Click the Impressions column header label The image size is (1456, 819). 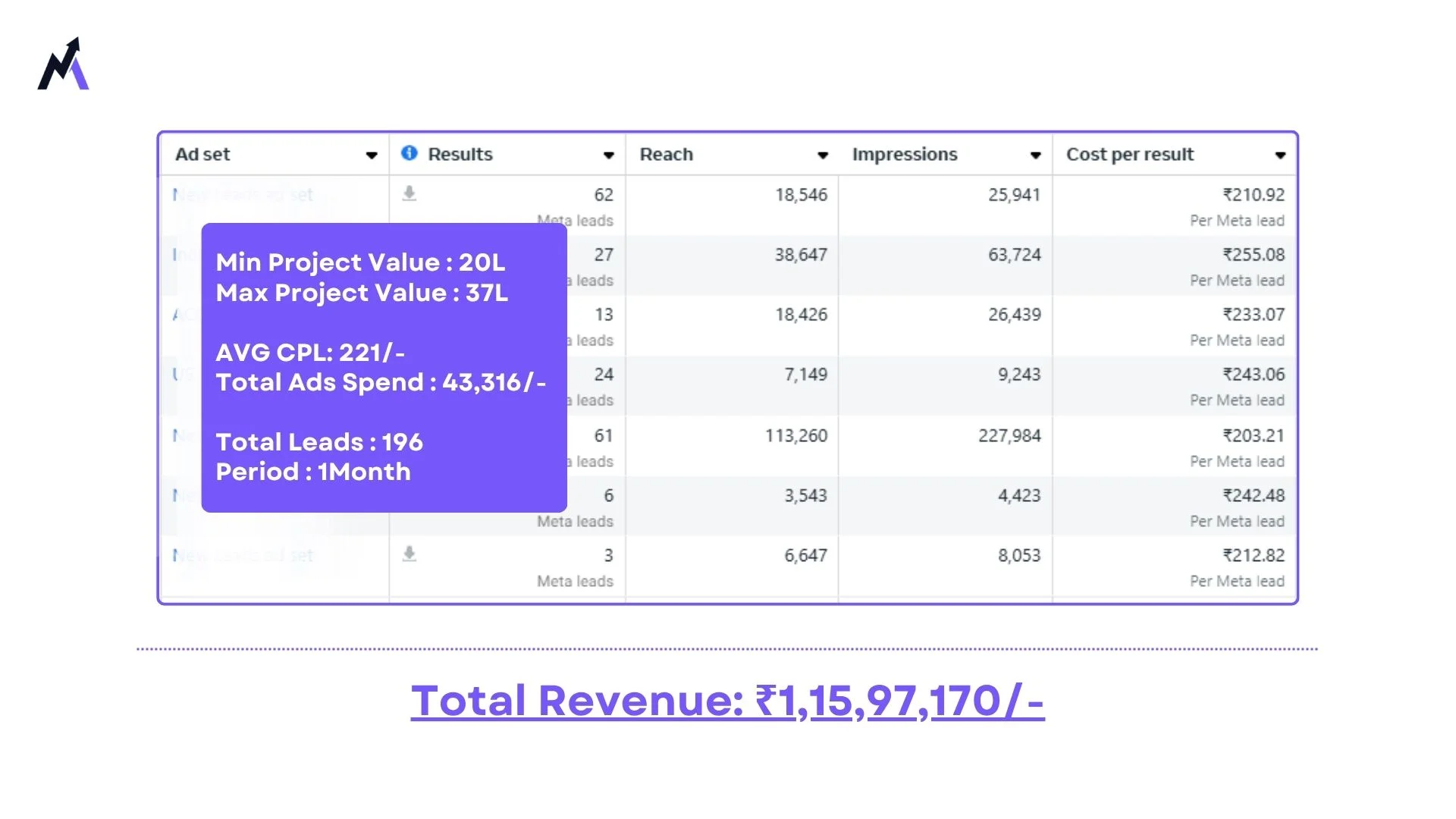pos(905,155)
